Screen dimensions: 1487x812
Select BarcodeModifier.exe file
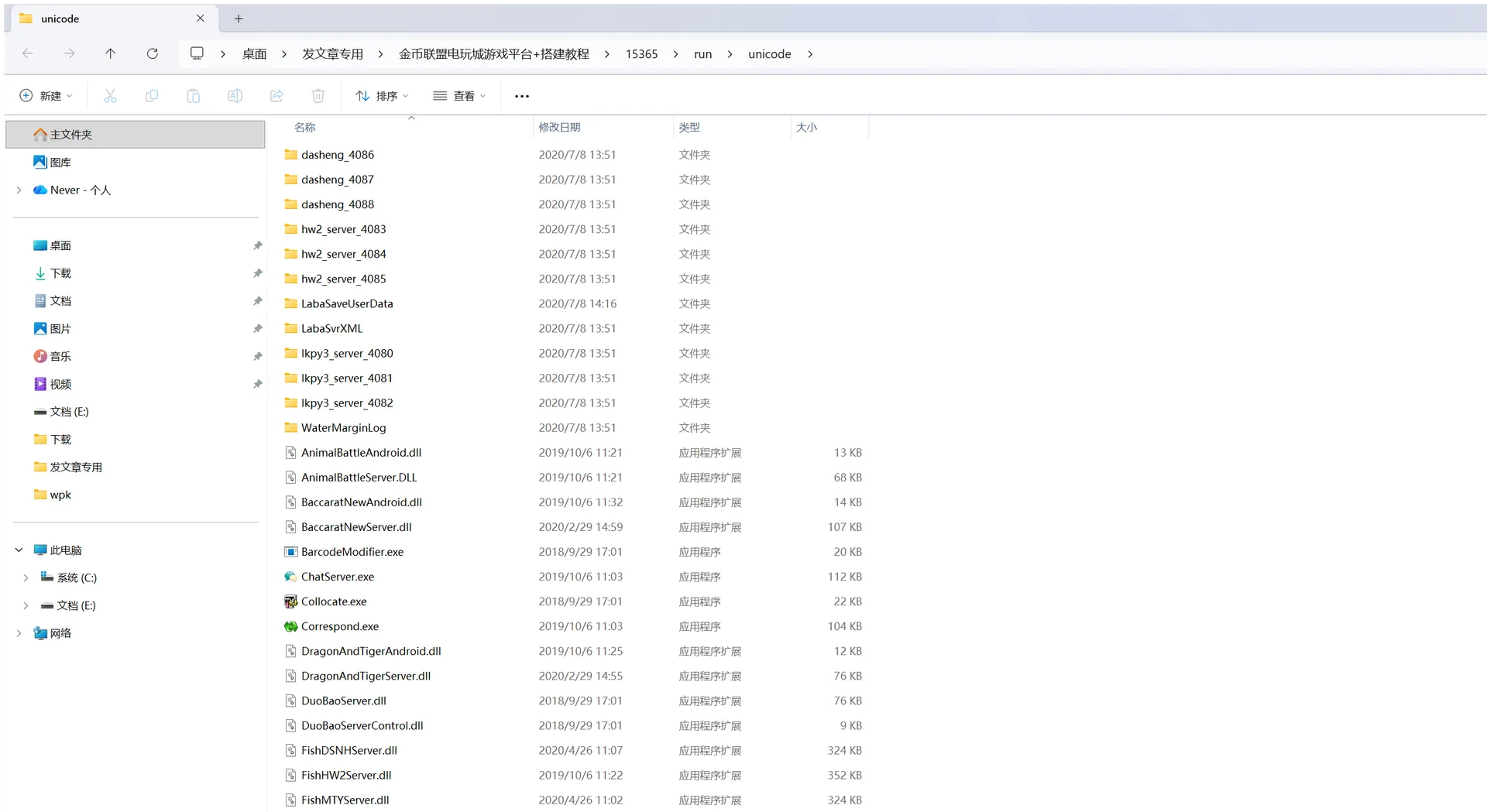tap(352, 552)
